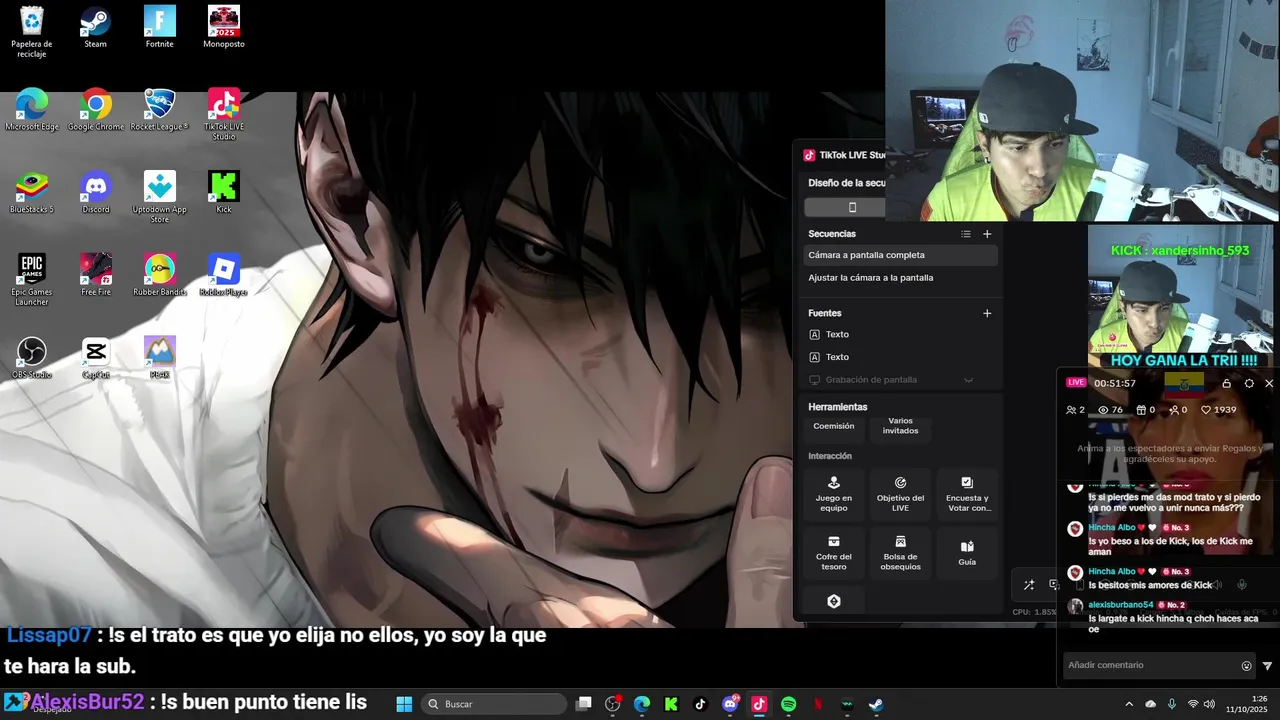
Task: Open TikTok LIVE Studio taskbar icon
Action: (759, 704)
